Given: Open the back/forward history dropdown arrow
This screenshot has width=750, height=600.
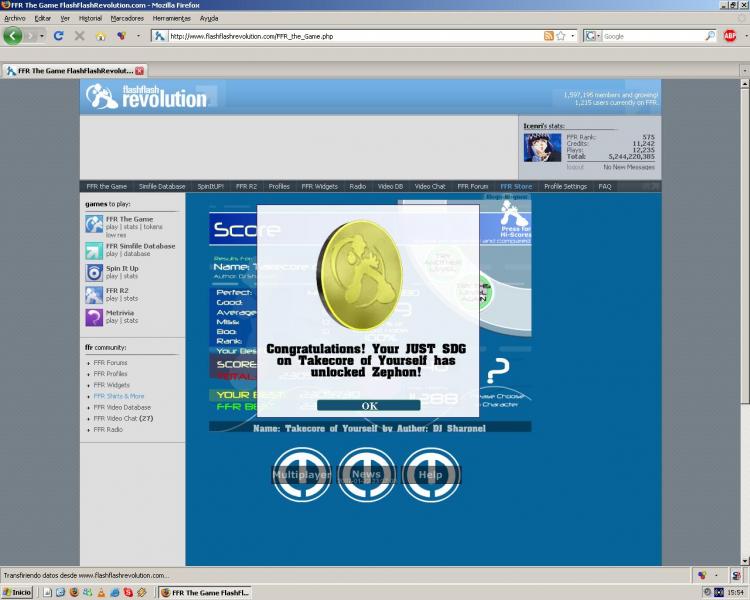Looking at the screenshot, I should tap(41, 36).
